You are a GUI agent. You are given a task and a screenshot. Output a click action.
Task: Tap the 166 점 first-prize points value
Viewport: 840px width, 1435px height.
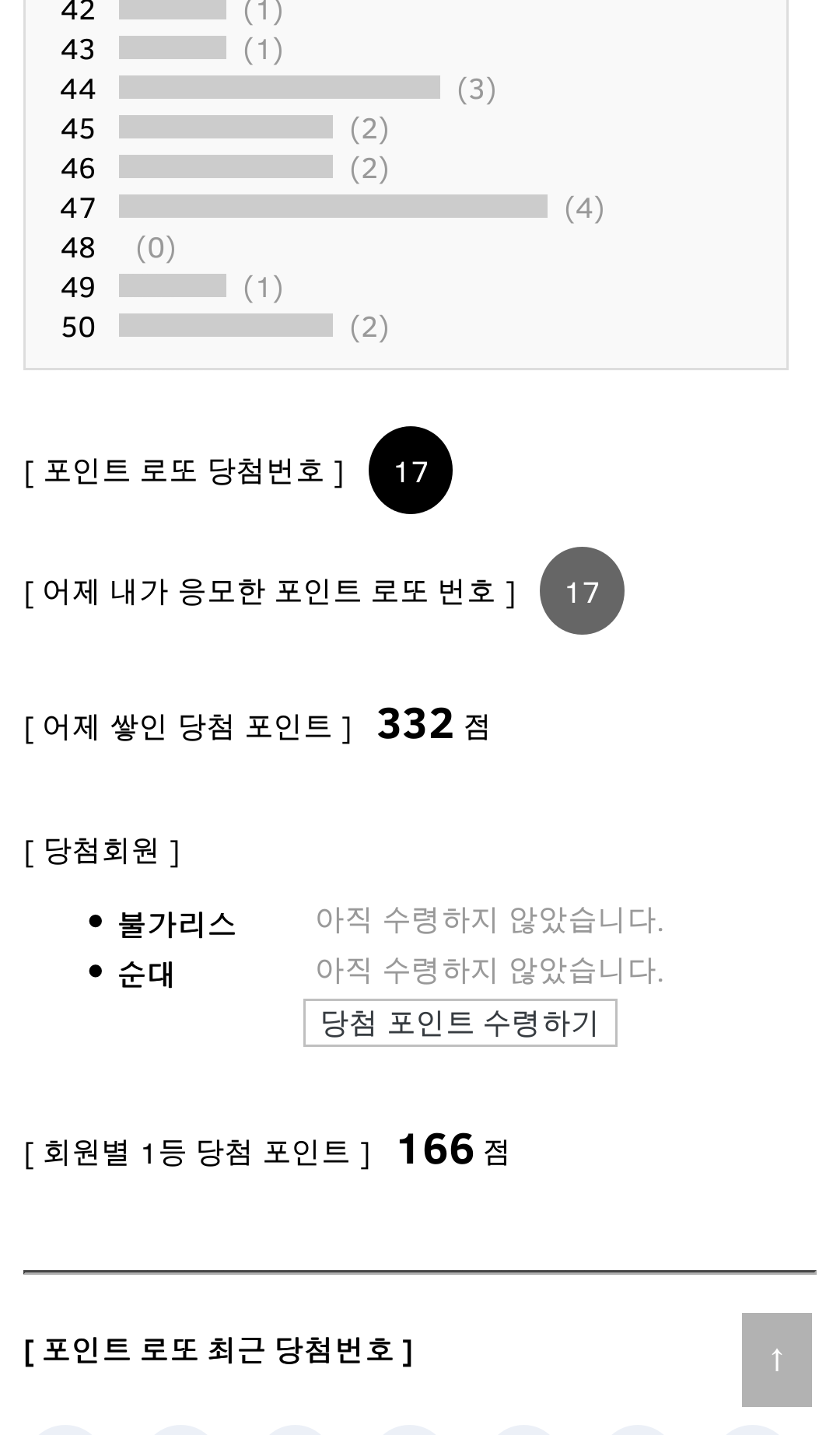(x=453, y=1150)
